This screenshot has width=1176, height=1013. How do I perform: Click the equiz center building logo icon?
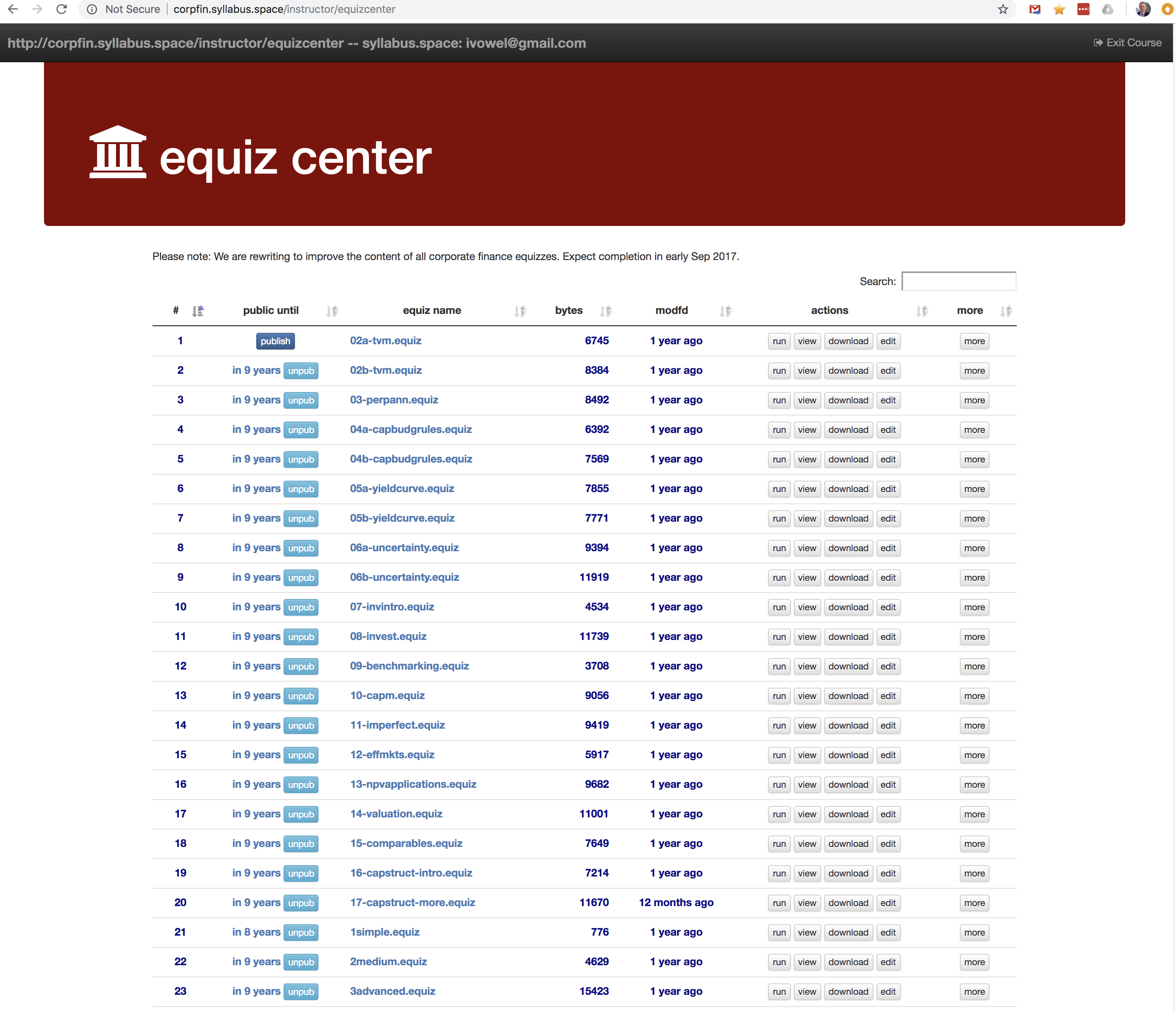click(118, 152)
